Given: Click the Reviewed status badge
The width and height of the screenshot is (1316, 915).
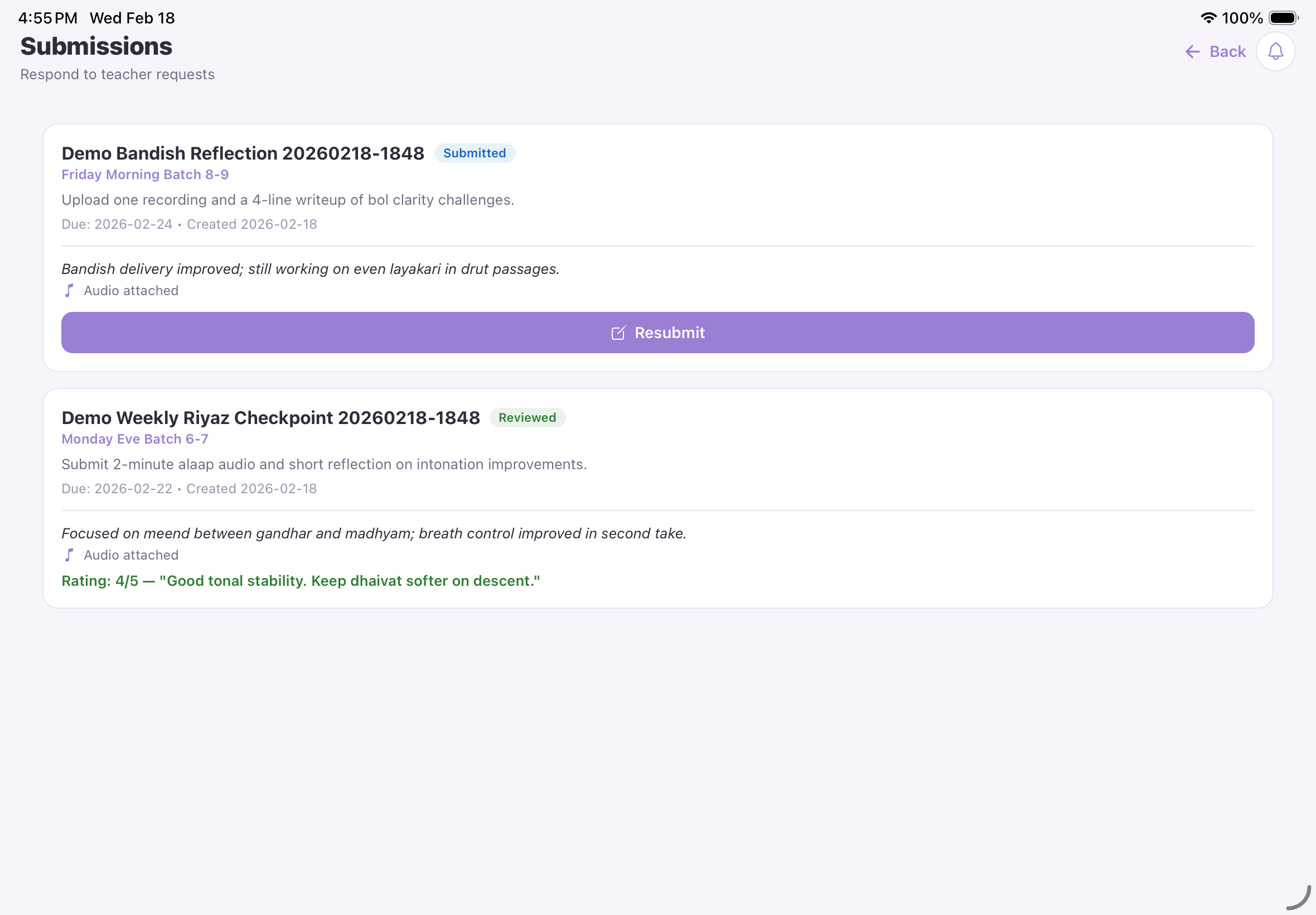Looking at the screenshot, I should click(527, 417).
